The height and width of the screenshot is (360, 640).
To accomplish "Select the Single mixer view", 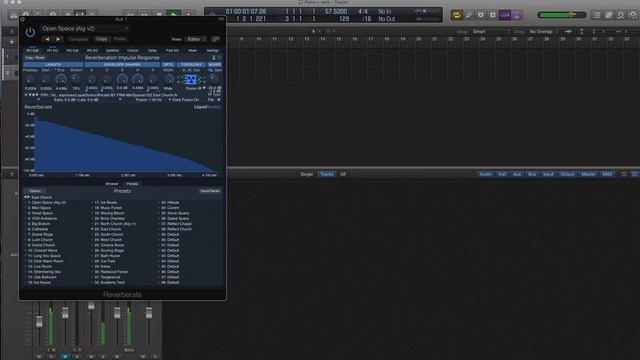I will [x=307, y=174].
